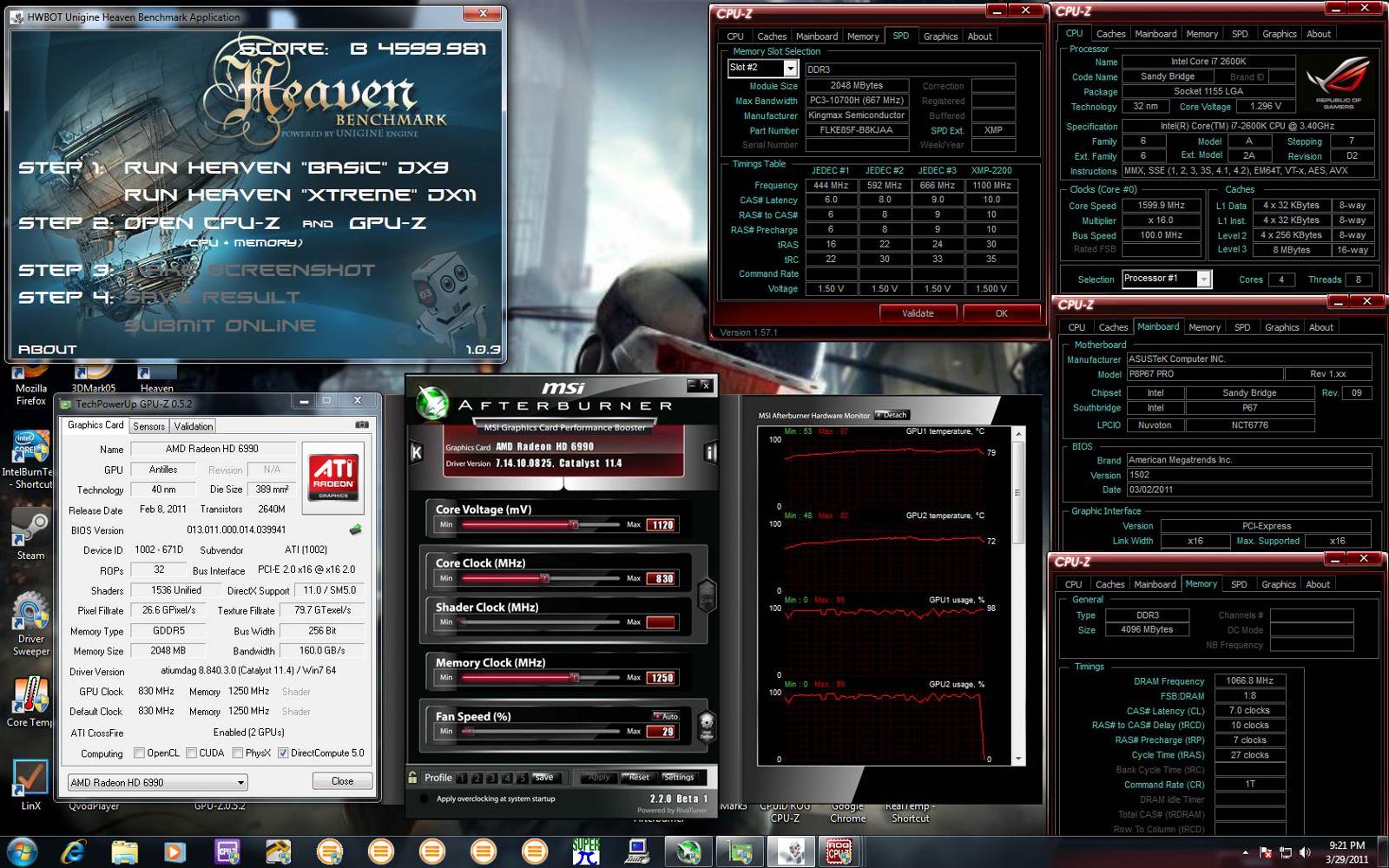Viewport: 1389px width, 868px height.
Task: Click the MSI Afterburner jet logo
Action: 431,402
